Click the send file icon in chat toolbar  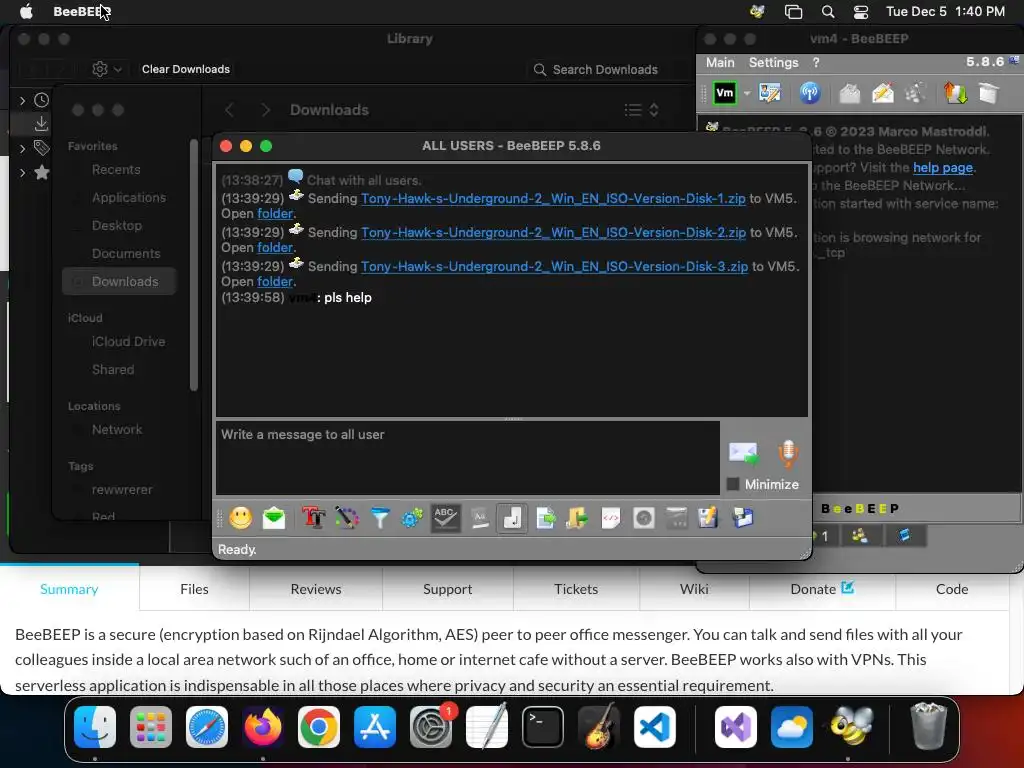click(x=545, y=519)
